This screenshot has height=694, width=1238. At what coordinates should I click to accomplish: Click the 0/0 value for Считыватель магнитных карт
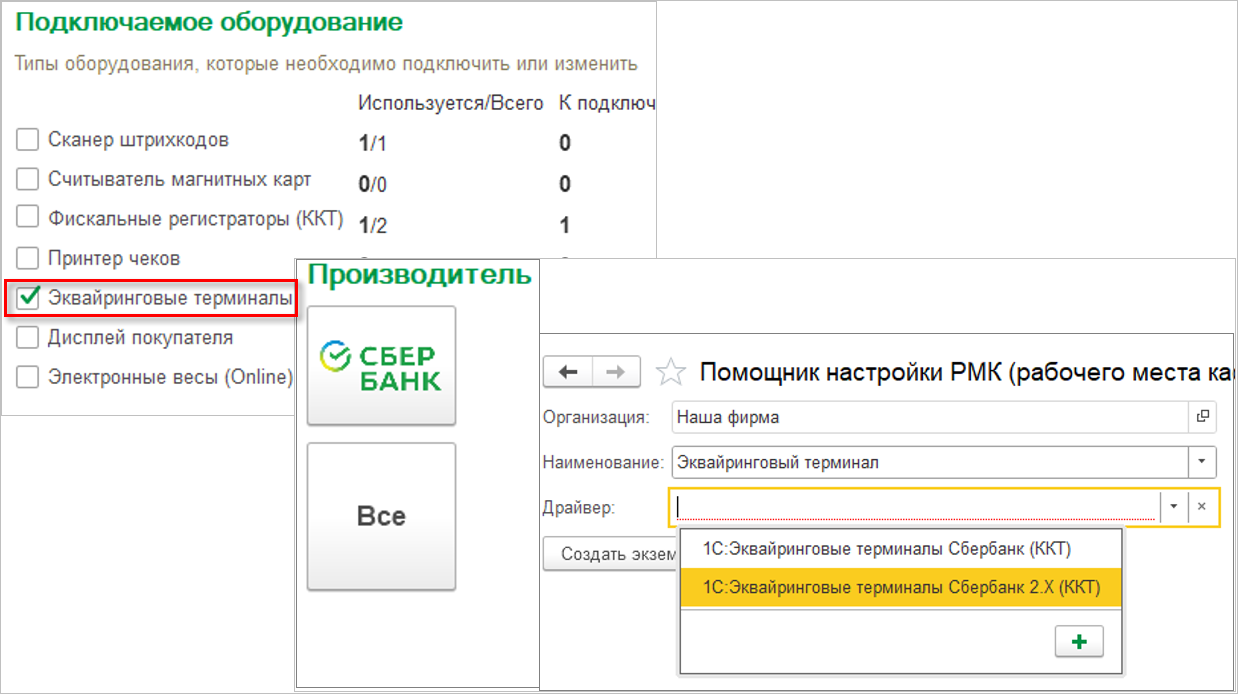(373, 184)
